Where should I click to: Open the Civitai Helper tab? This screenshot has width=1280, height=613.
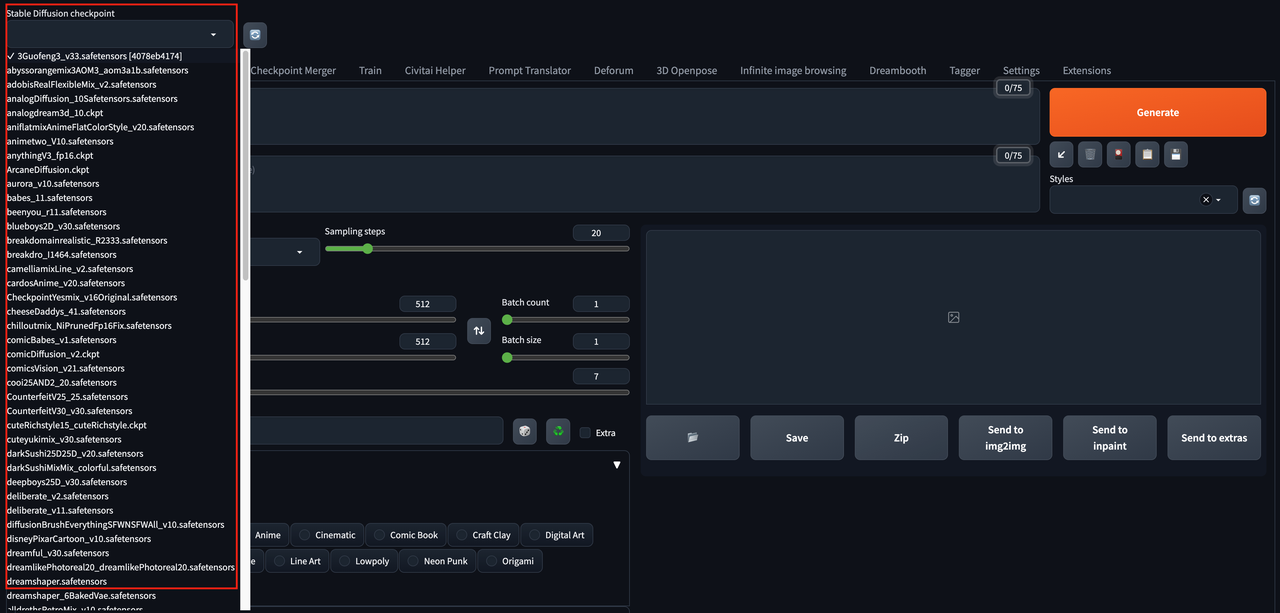[435, 71]
